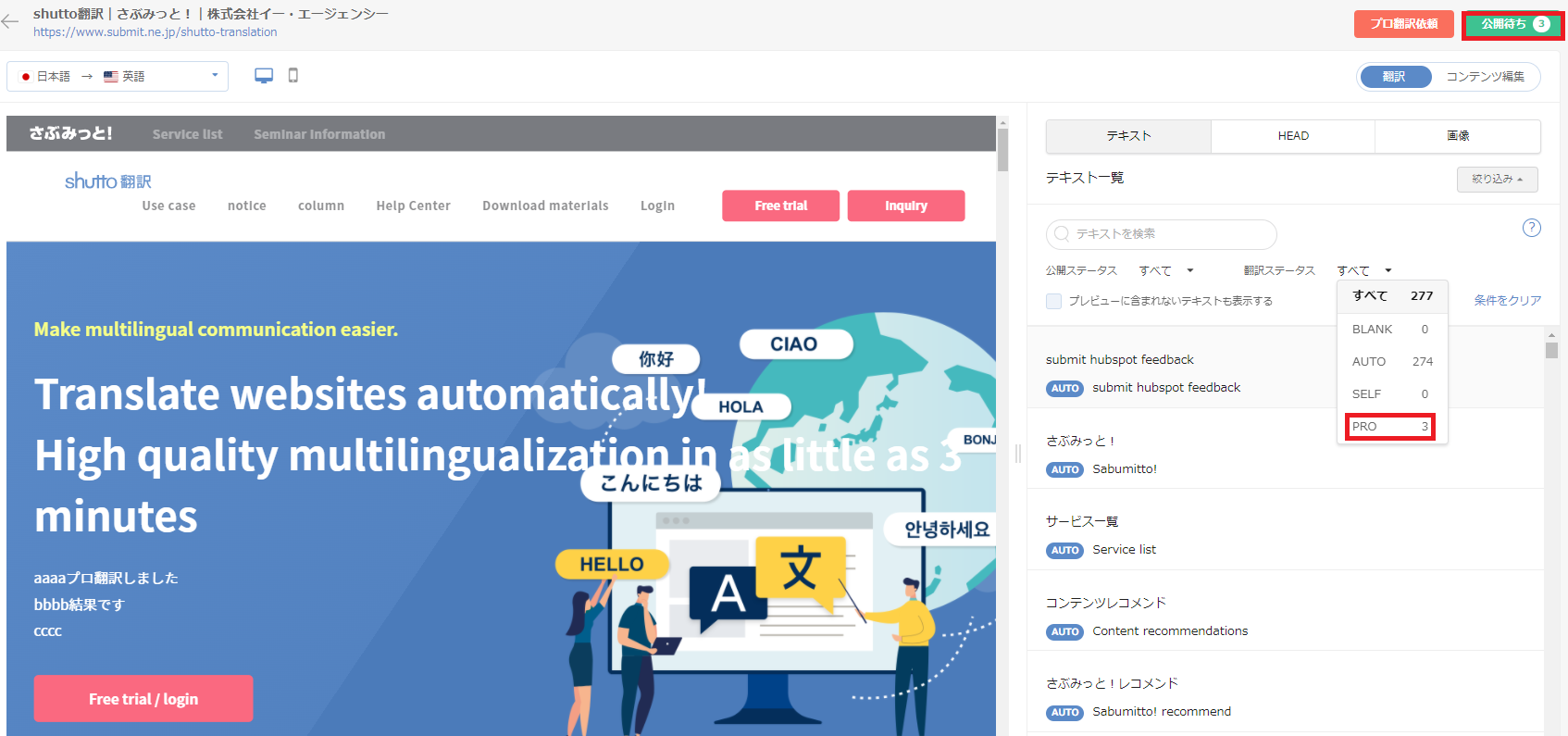1568x736 pixels.
Task: Click the Free trial button in preview
Action: (x=780, y=206)
